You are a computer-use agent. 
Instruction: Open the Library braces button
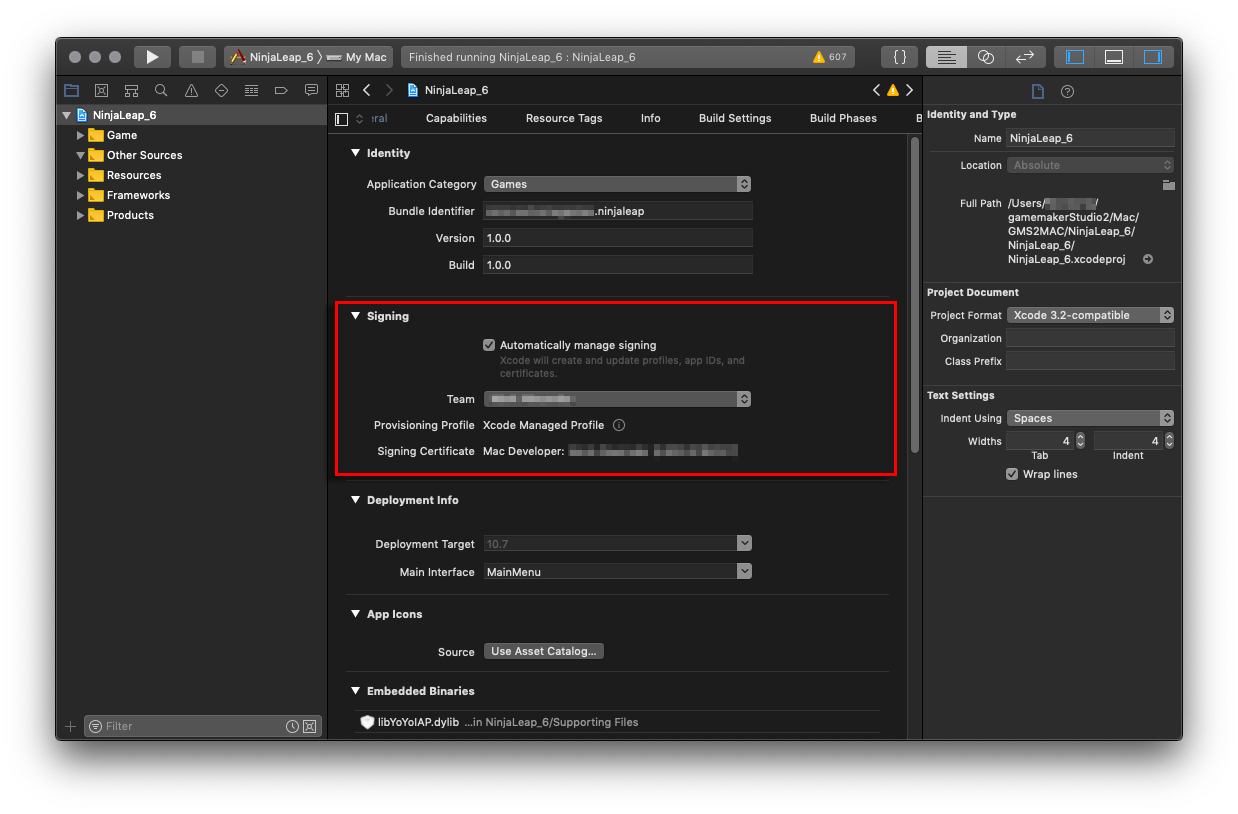[x=900, y=57]
